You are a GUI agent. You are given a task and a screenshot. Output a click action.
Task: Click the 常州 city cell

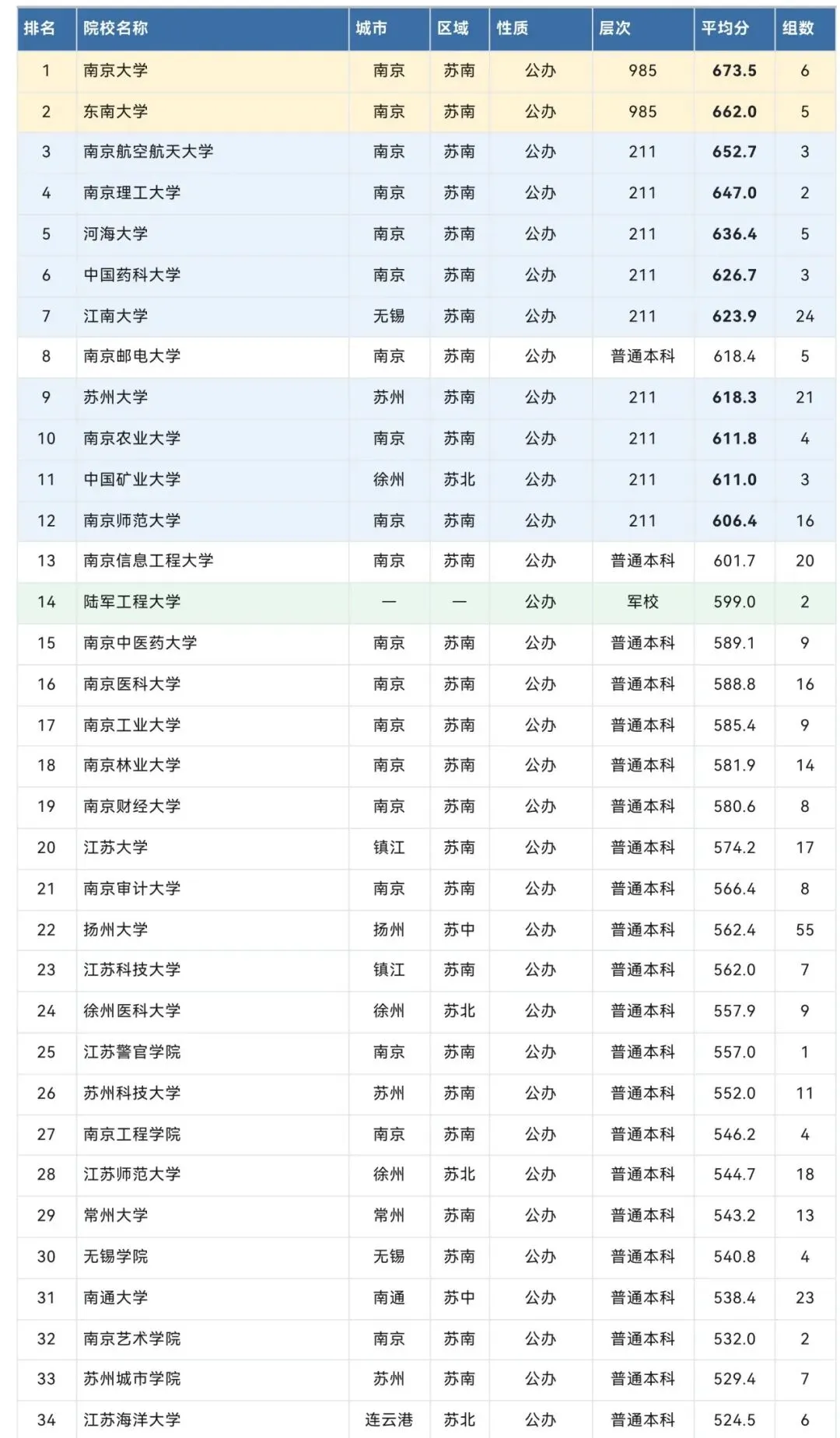click(389, 1216)
